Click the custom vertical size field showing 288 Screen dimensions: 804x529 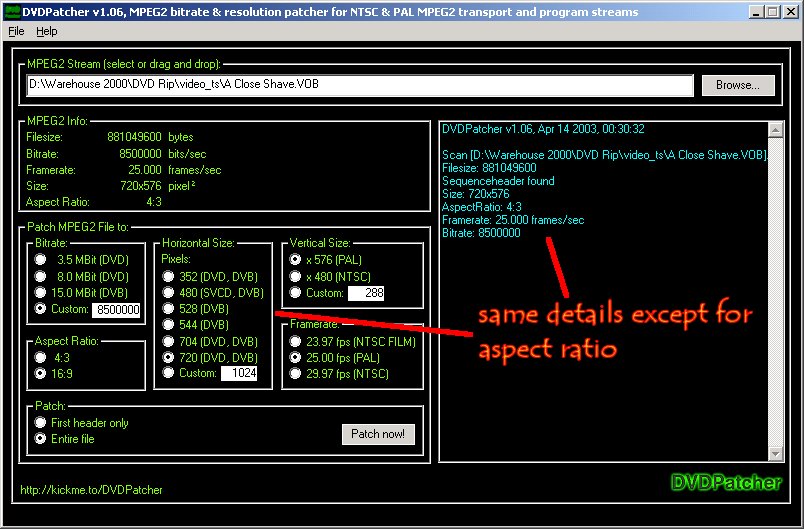[x=366, y=293]
